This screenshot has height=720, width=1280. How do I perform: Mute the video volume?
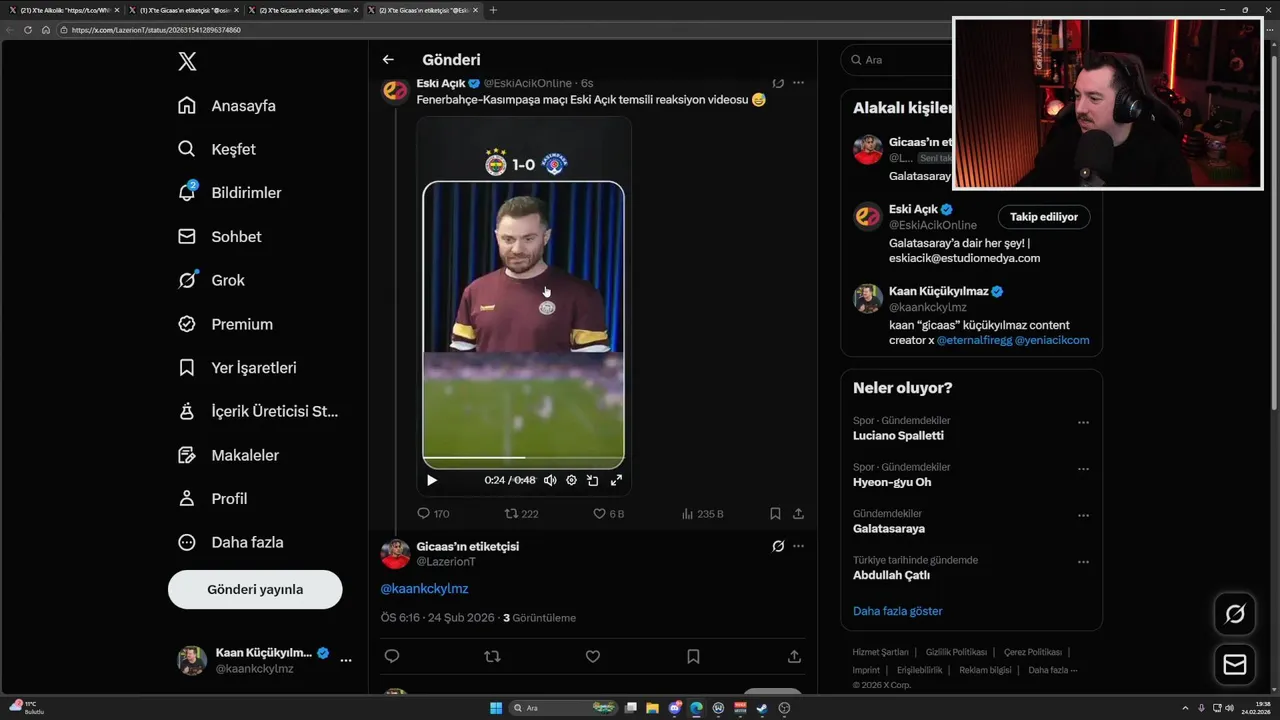coord(550,480)
